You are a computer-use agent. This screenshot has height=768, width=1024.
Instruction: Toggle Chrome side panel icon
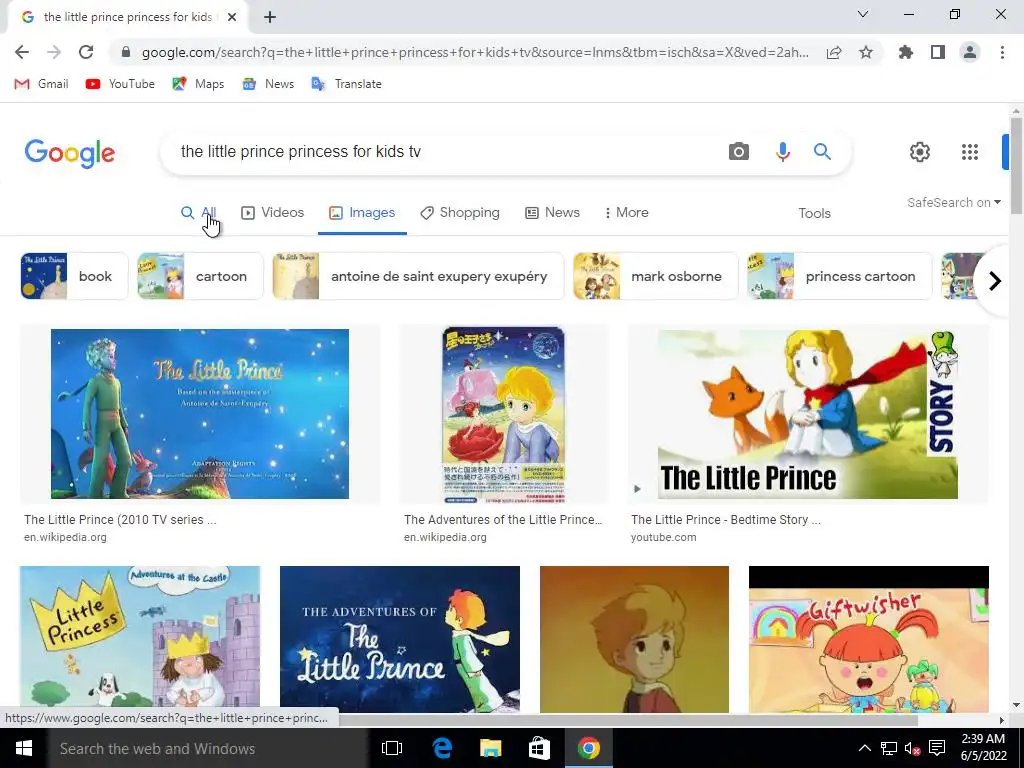pos(938,52)
